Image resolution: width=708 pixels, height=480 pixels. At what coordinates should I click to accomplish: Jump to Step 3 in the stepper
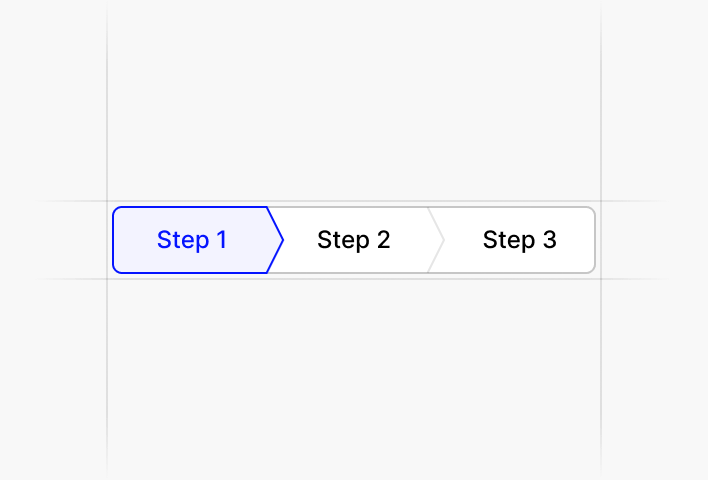[519, 240]
